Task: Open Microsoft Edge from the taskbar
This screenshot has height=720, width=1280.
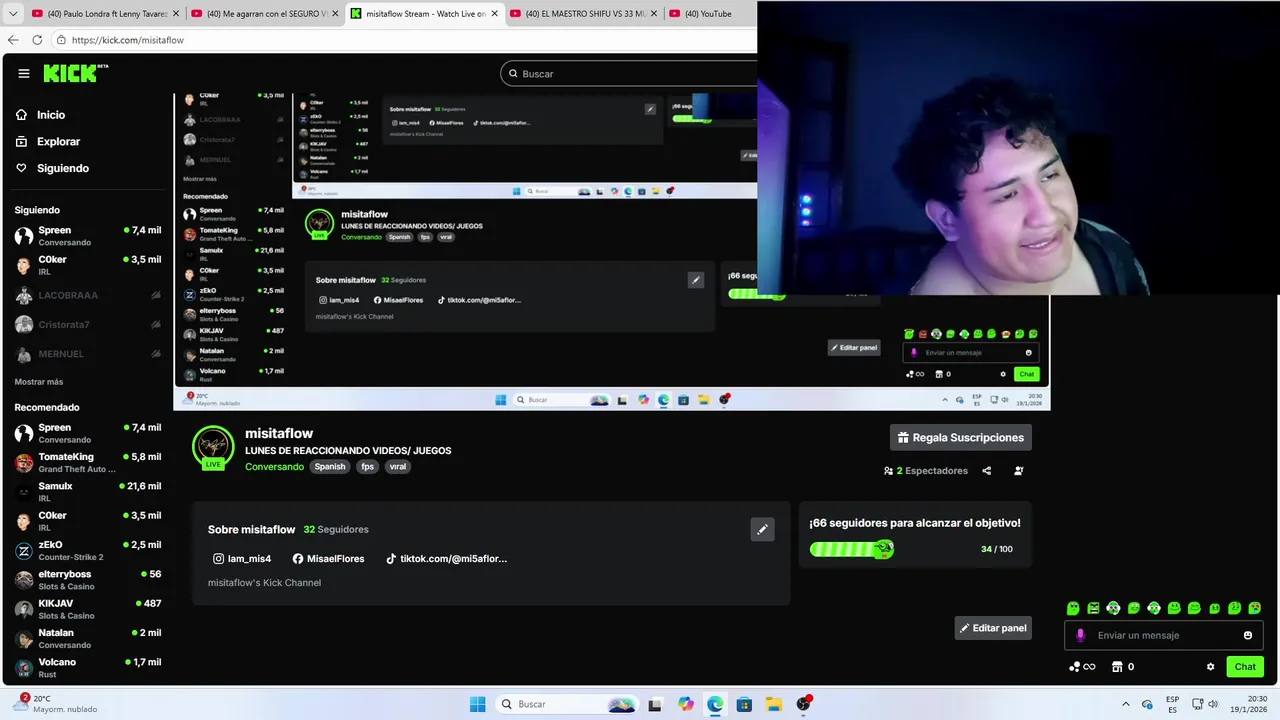Action: [x=715, y=704]
